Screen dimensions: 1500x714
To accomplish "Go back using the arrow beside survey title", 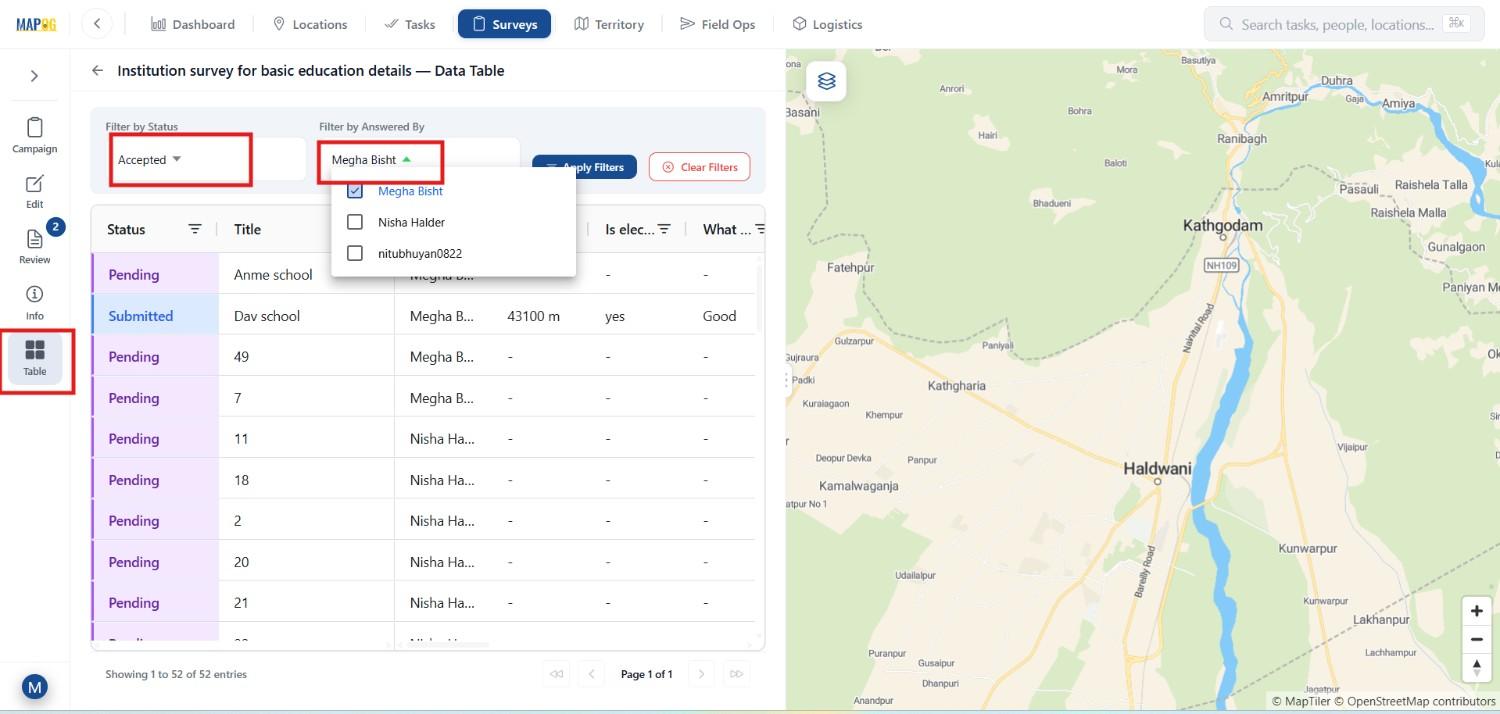I will (97, 71).
